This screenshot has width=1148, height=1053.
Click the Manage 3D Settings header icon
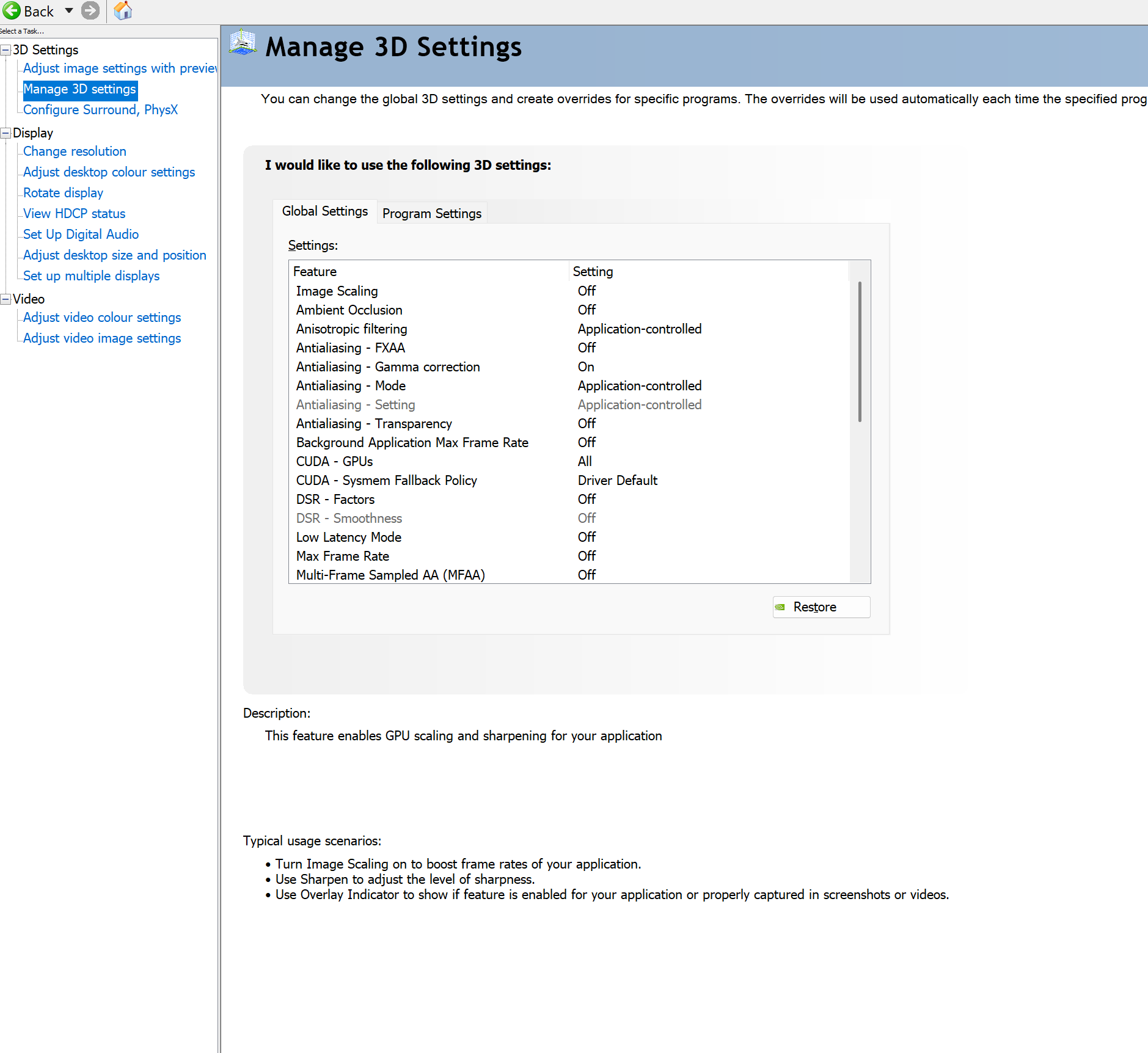tap(243, 44)
